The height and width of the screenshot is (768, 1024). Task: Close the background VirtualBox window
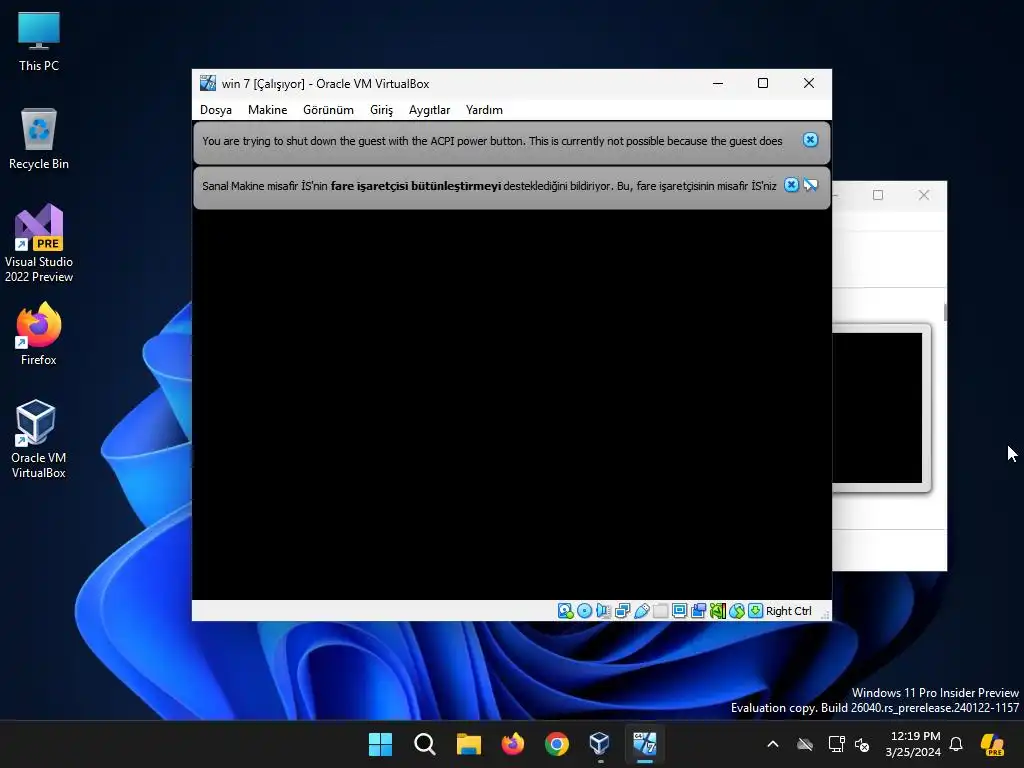coord(923,195)
